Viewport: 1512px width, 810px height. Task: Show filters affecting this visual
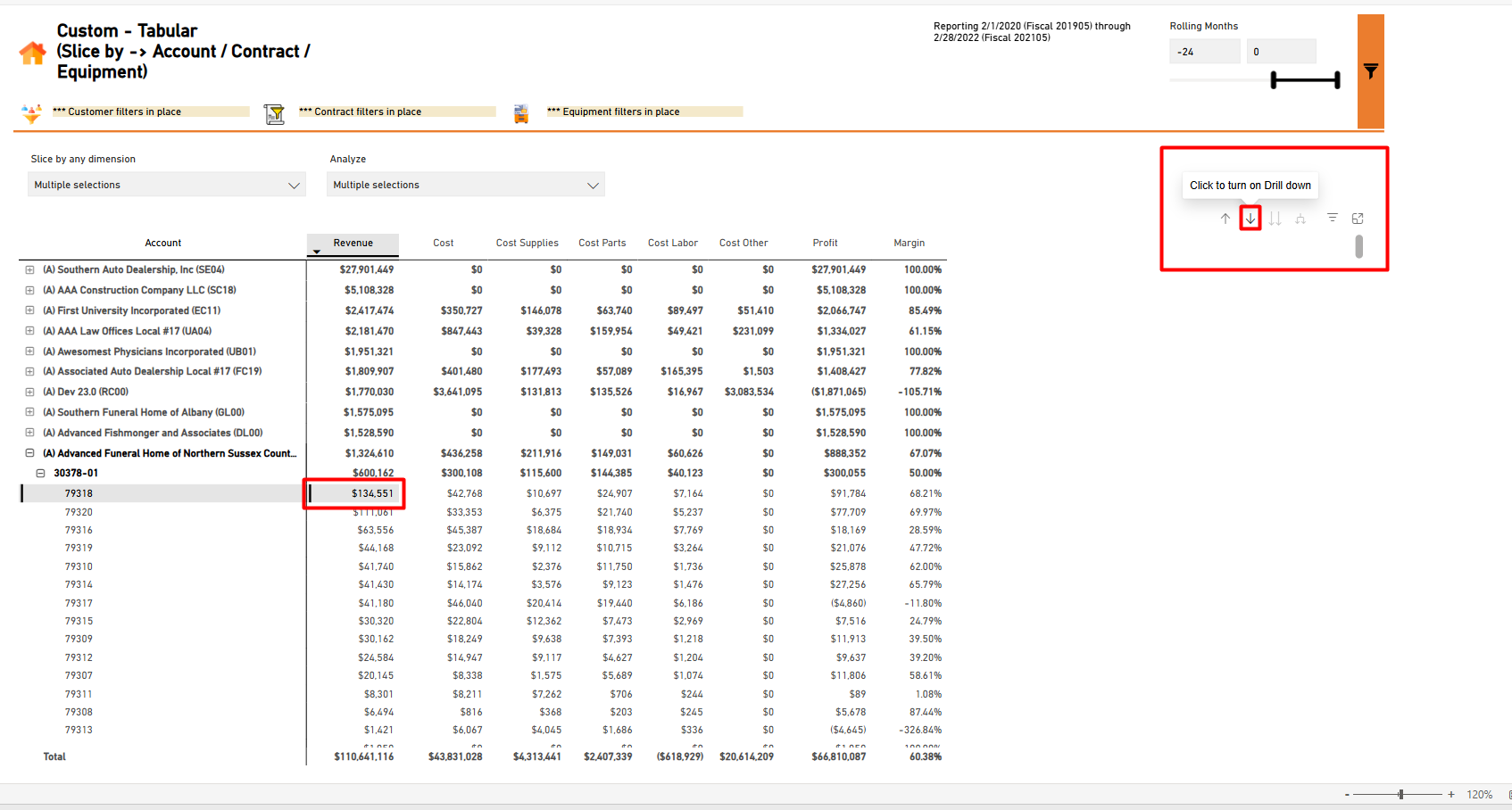(1333, 218)
